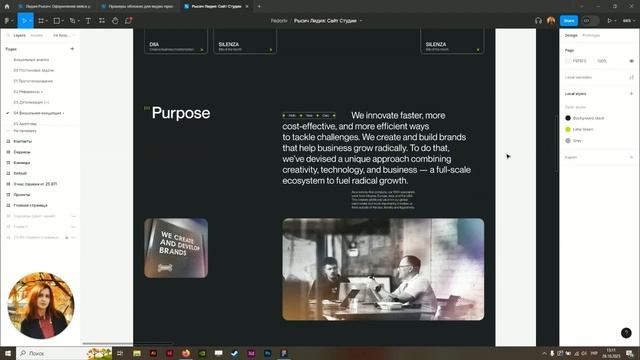Add an export setting with plus

[x=631, y=157]
